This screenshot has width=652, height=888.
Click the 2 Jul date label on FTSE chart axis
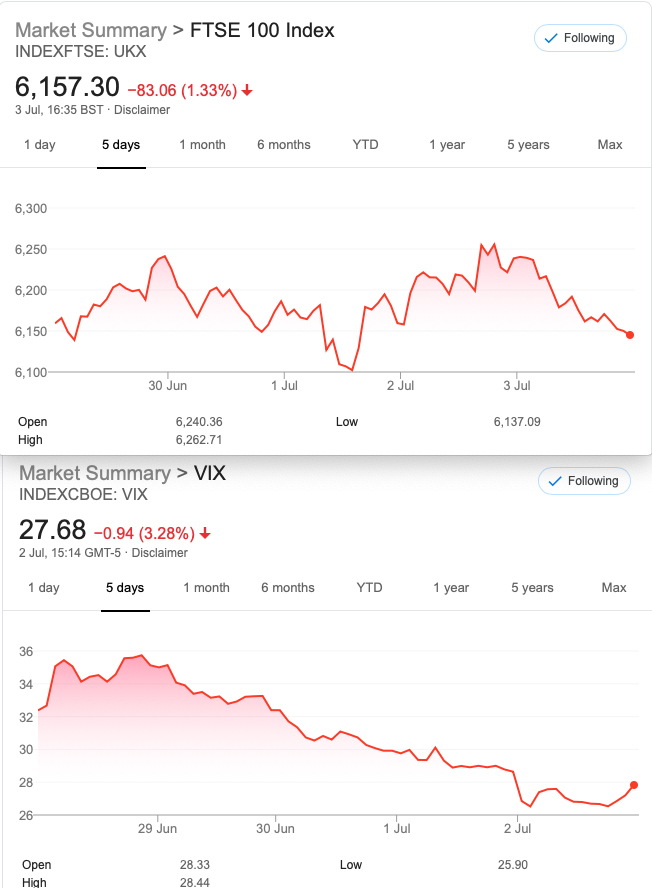click(400, 386)
